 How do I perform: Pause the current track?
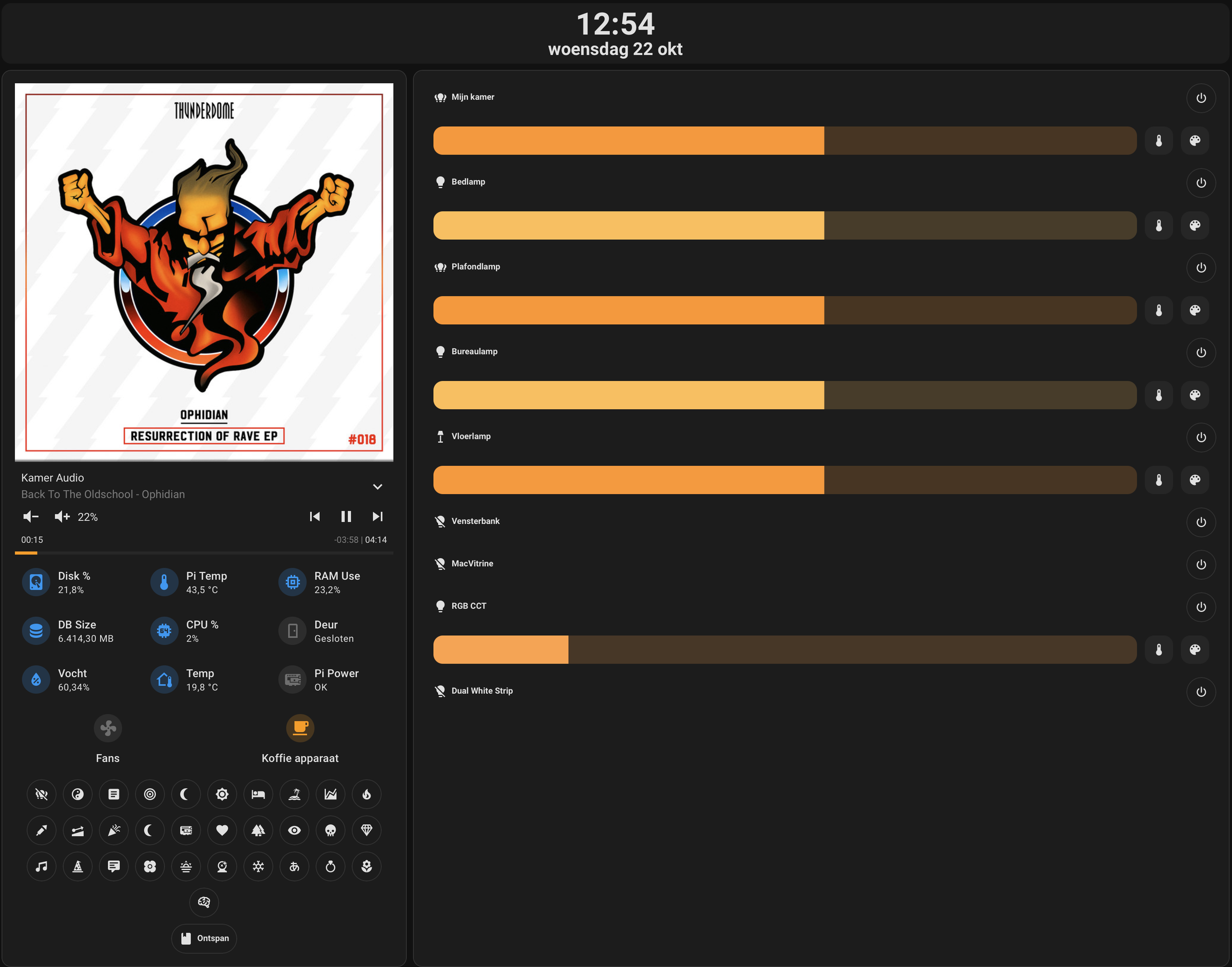346,516
